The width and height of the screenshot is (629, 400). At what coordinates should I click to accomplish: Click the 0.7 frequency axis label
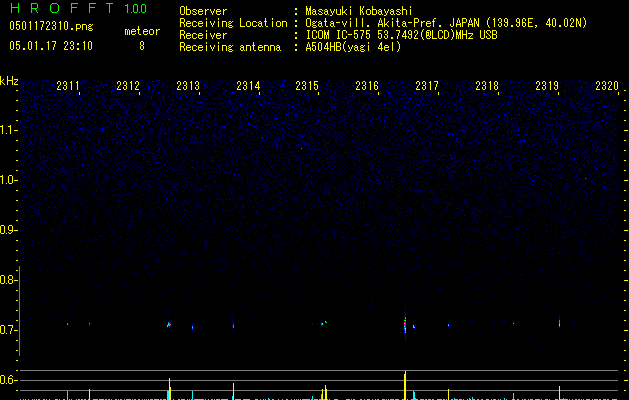[7, 330]
